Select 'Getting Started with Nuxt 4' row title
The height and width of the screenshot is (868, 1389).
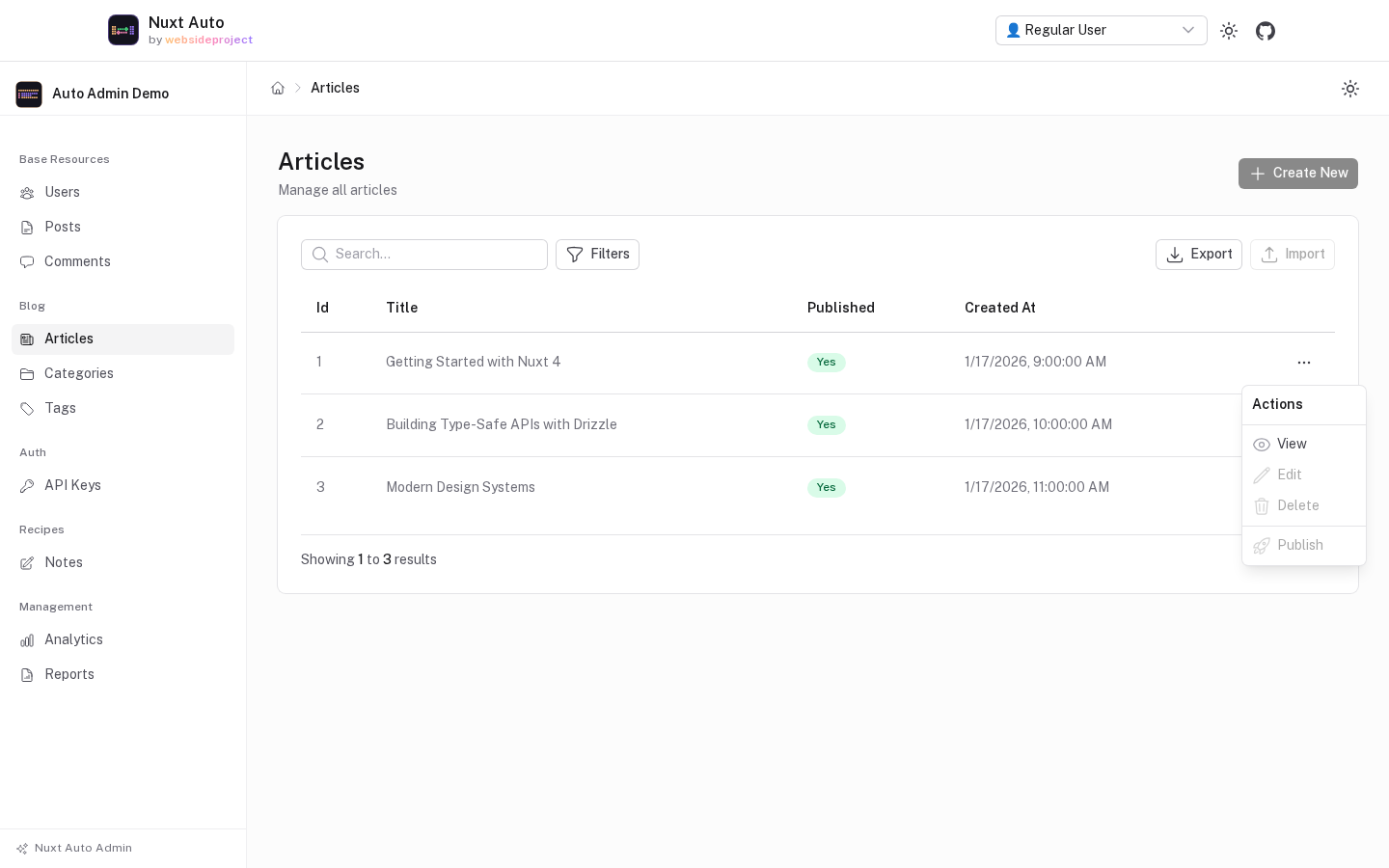[x=474, y=362]
